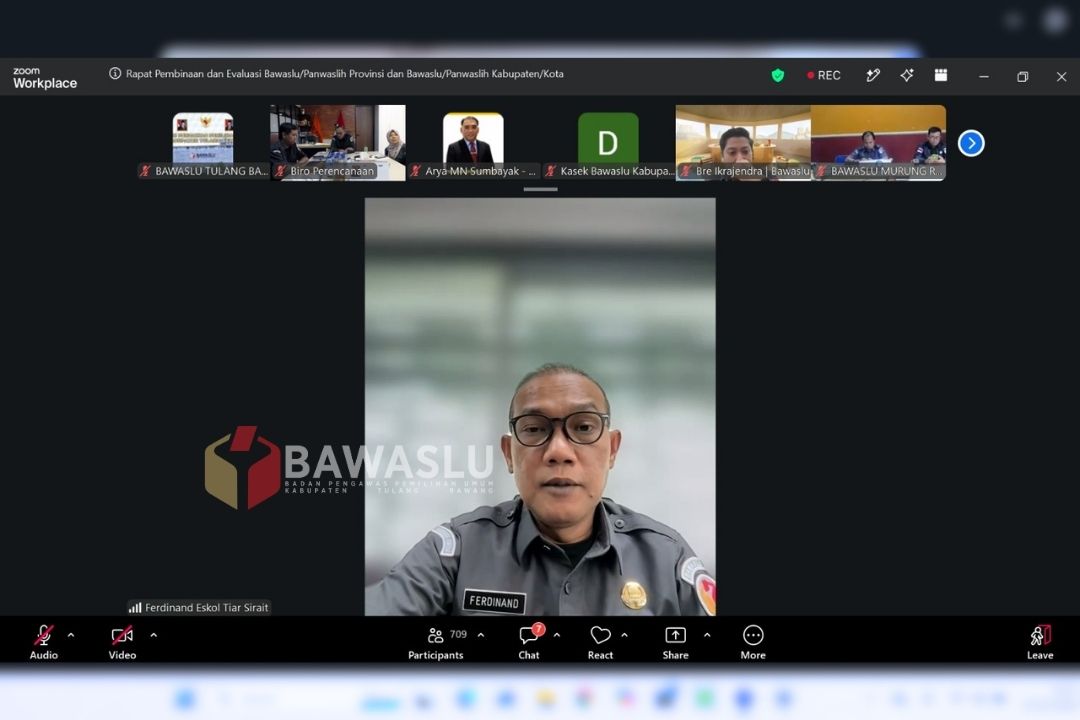Click the REC recording indicator
This screenshot has height=720, width=1080.
click(824, 76)
